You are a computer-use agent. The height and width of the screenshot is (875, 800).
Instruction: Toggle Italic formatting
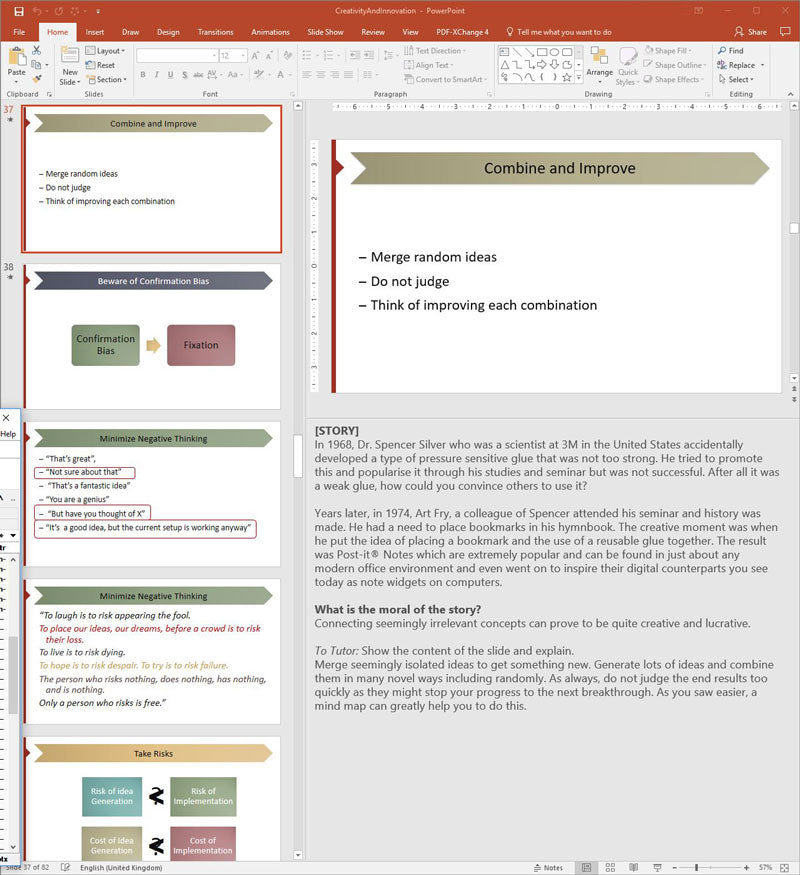[157, 74]
